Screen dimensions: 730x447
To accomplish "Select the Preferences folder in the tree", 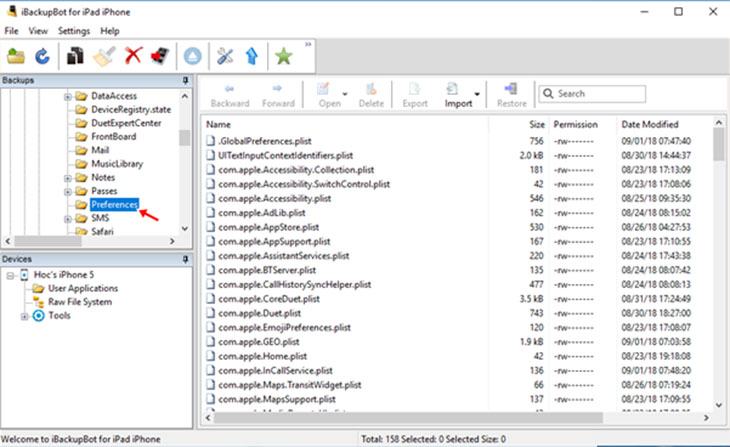I will pyautogui.click(x=115, y=204).
